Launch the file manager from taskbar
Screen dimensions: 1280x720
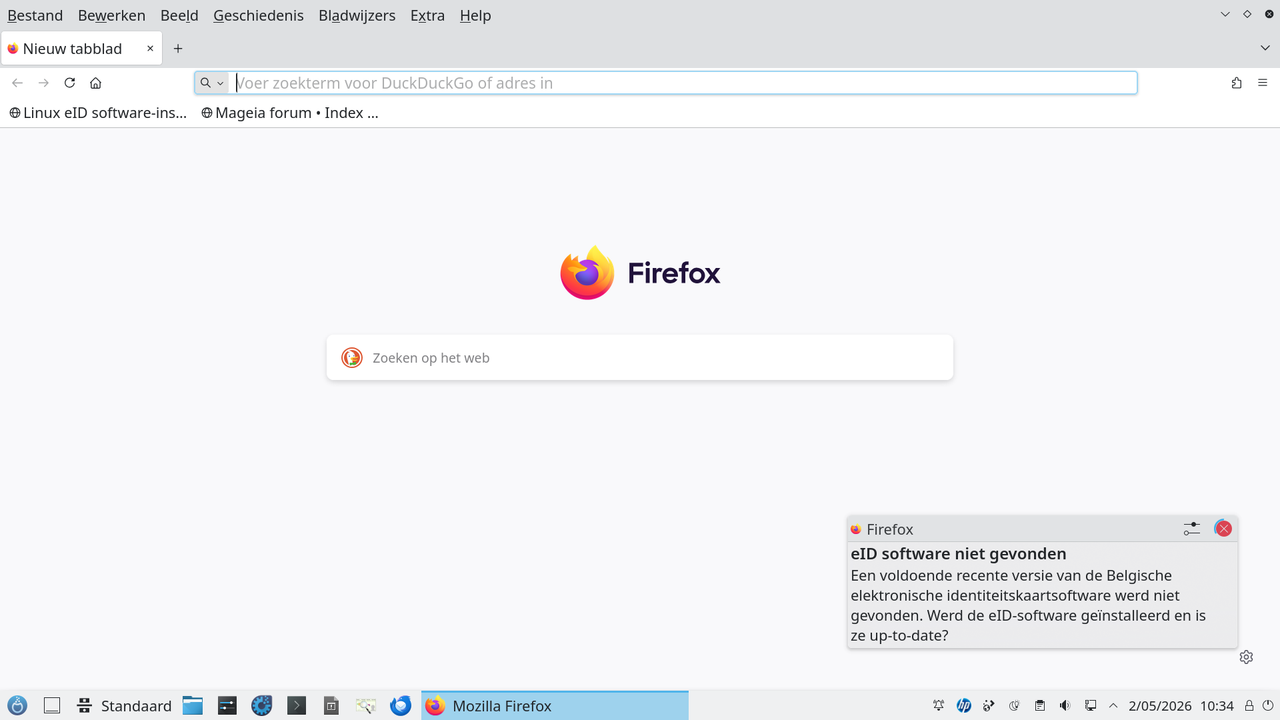coord(192,706)
